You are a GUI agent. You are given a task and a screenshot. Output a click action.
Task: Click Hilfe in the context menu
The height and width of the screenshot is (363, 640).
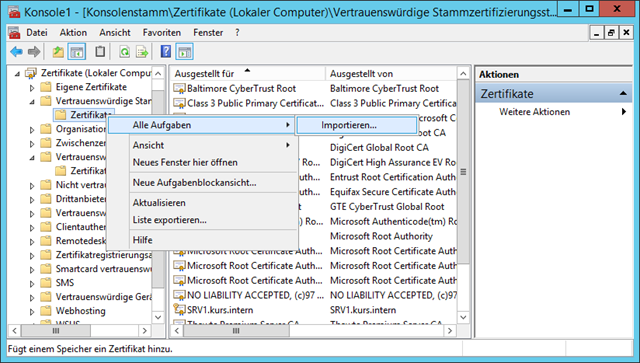tap(202, 240)
